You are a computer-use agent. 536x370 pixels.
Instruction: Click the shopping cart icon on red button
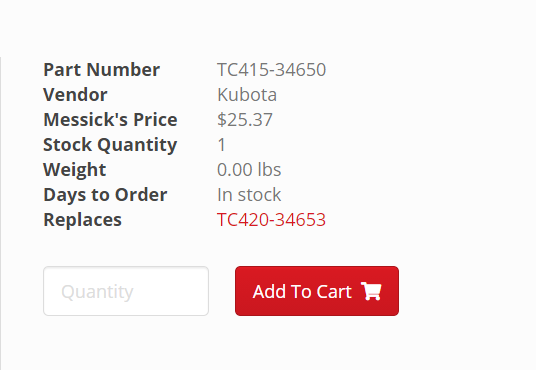[371, 291]
